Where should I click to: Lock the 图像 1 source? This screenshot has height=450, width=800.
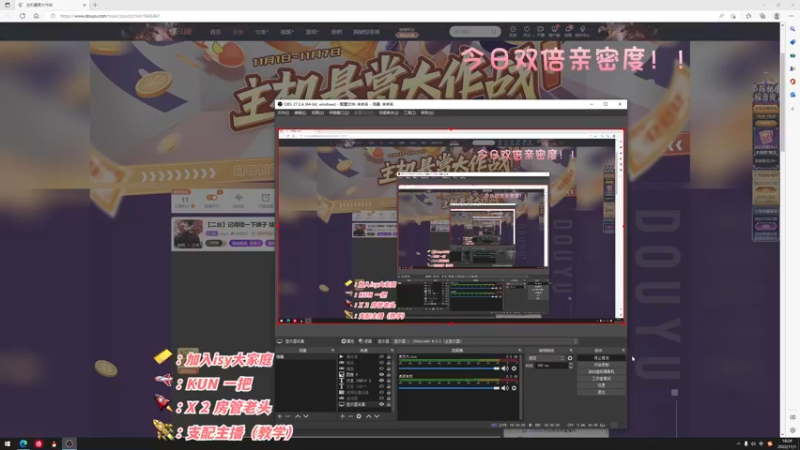[389, 374]
